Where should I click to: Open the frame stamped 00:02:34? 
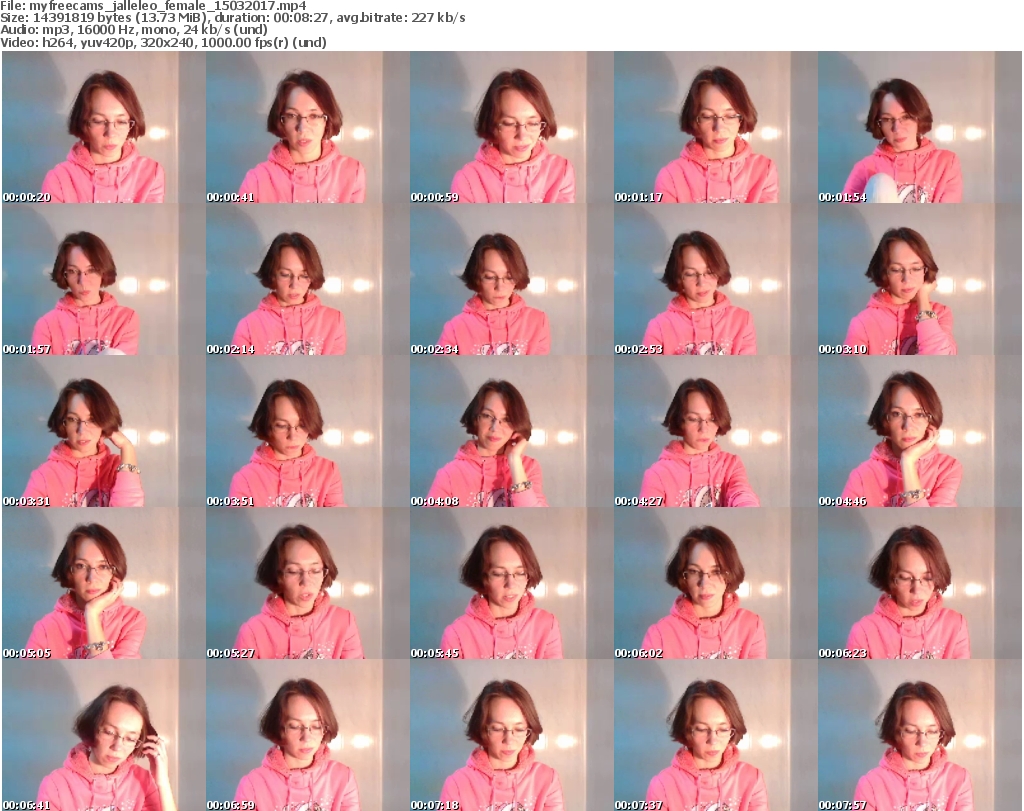coord(511,279)
